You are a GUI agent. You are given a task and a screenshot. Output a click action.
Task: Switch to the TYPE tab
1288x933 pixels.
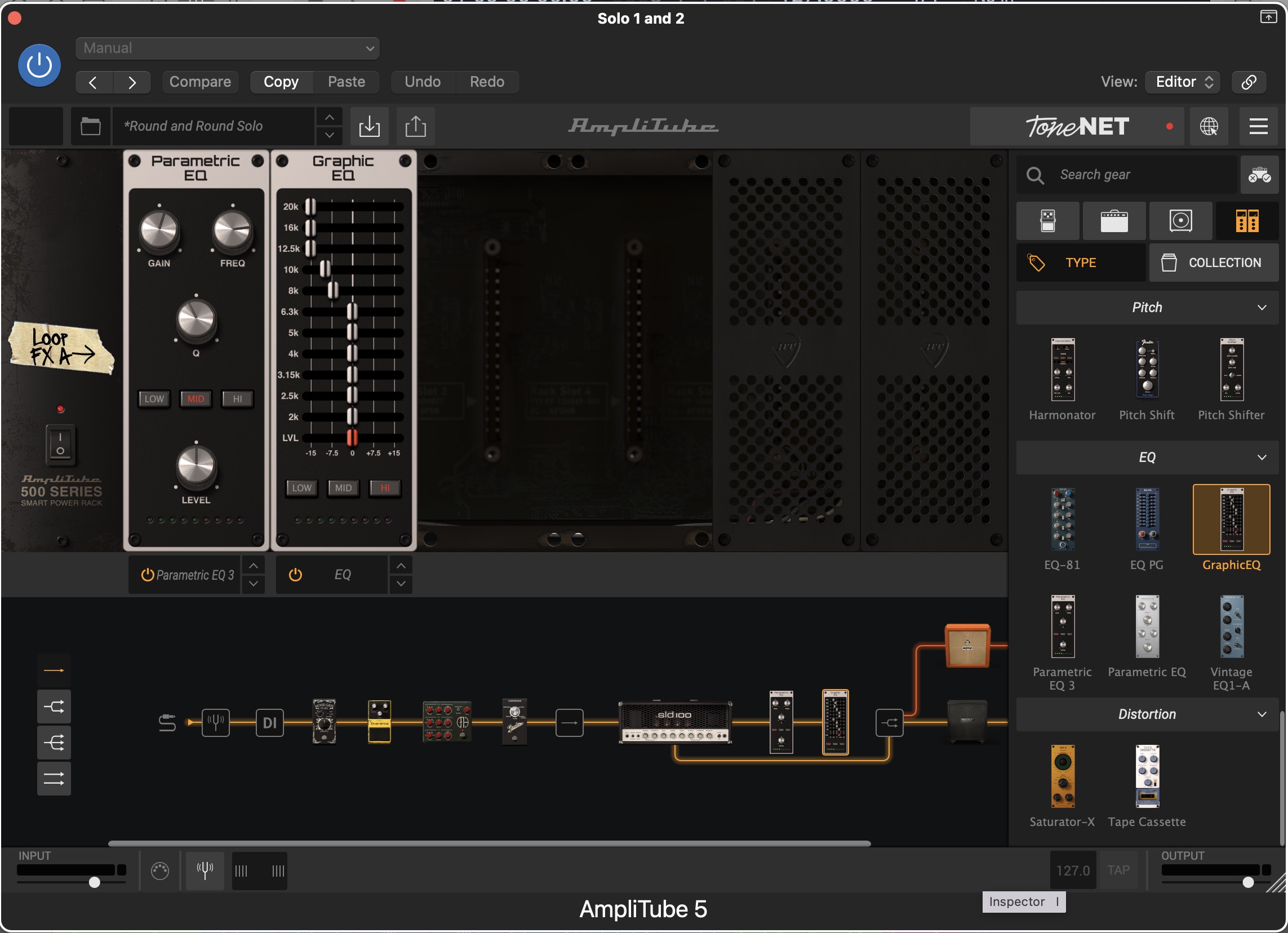pyautogui.click(x=1081, y=263)
